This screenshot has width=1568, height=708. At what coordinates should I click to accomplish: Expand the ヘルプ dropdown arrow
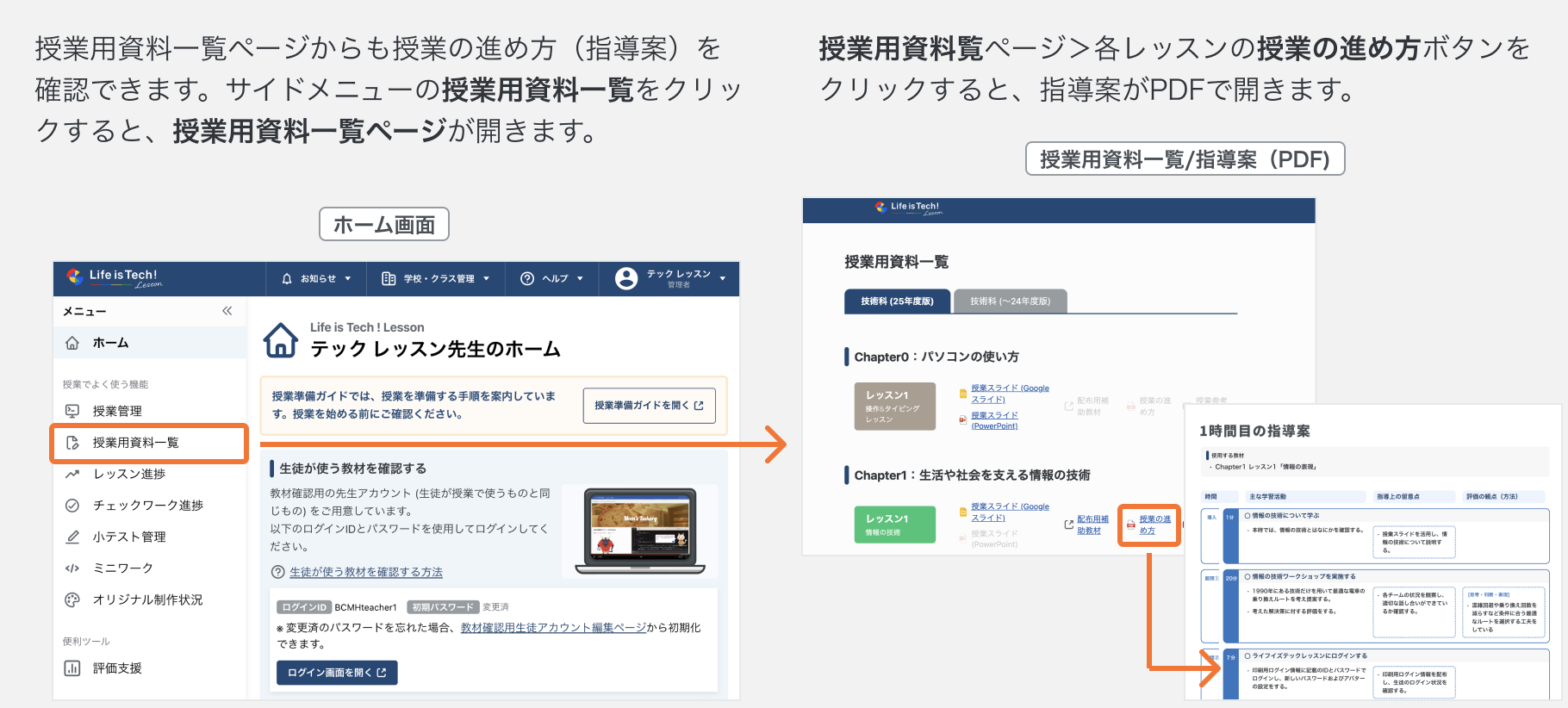click(x=580, y=279)
